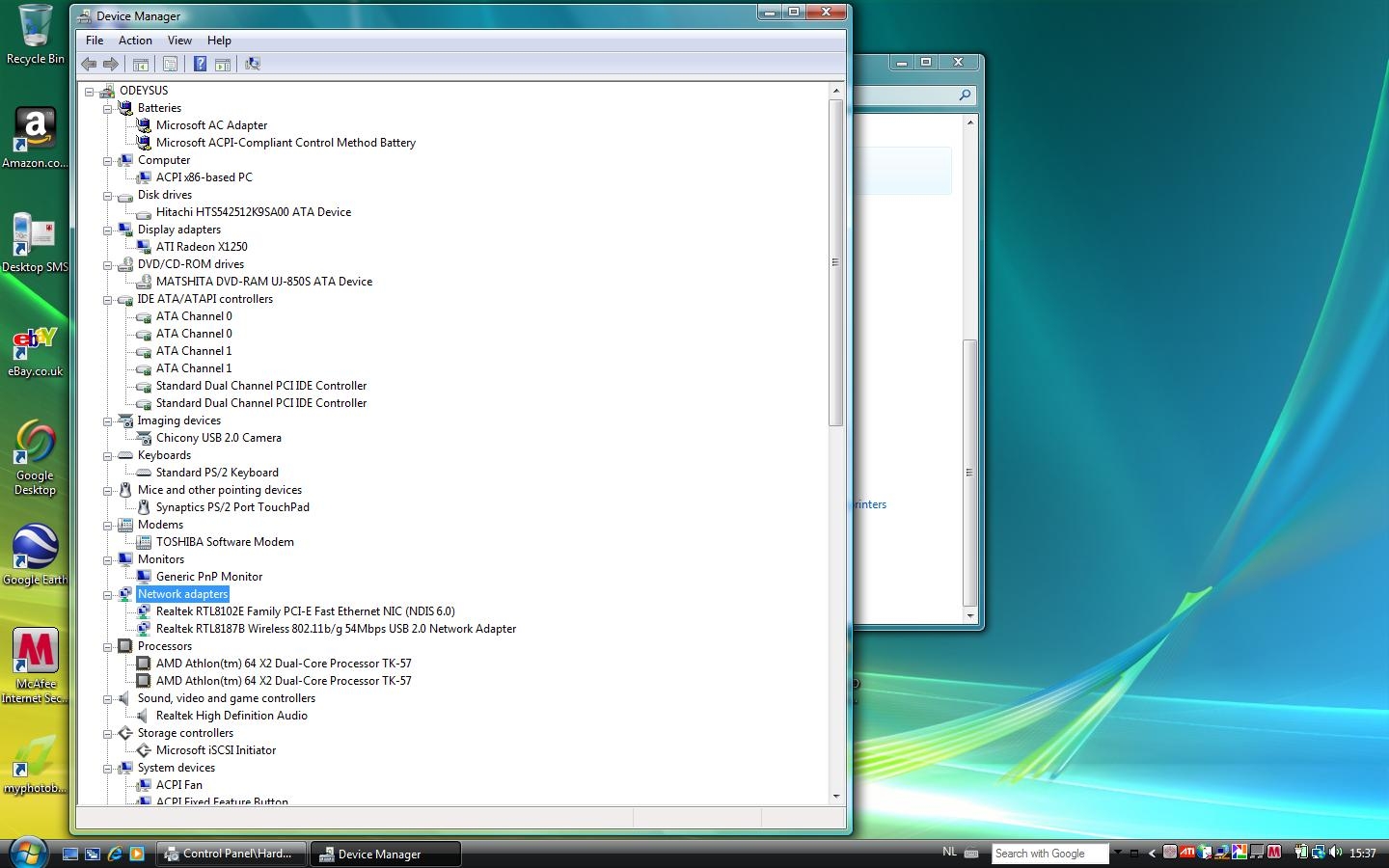This screenshot has width=1389, height=868.
Task: Click Show/Hide Action Pane toolbar icon
Action: click(x=223, y=64)
